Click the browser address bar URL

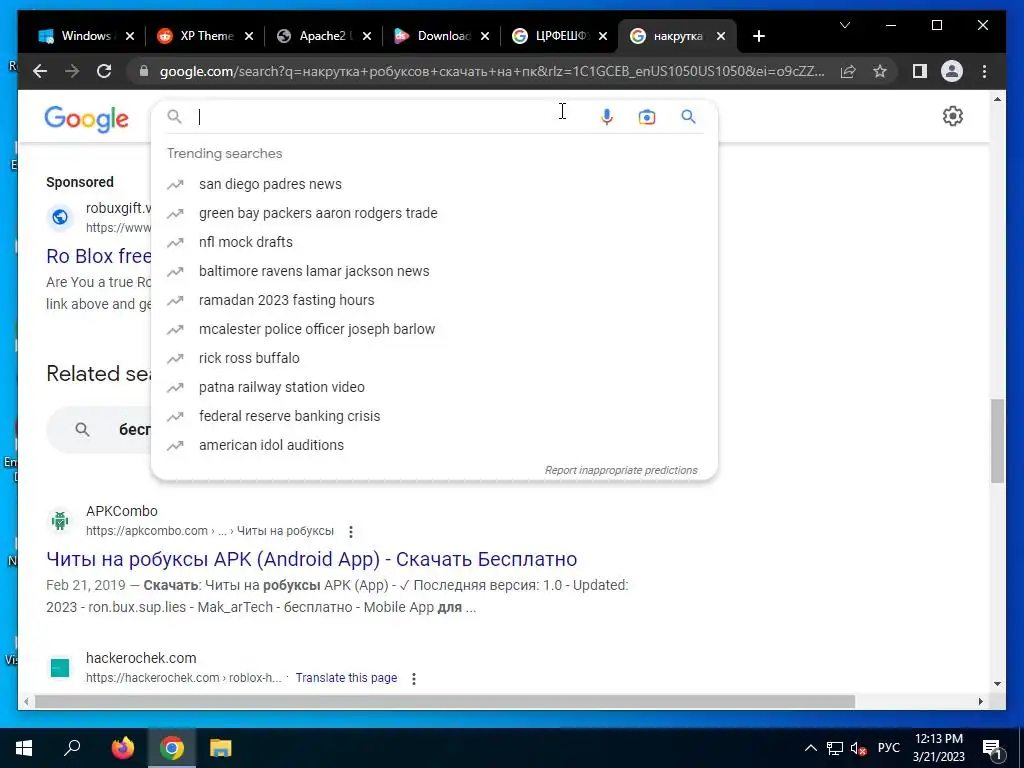pyautogui.click(x=491, y=71)
